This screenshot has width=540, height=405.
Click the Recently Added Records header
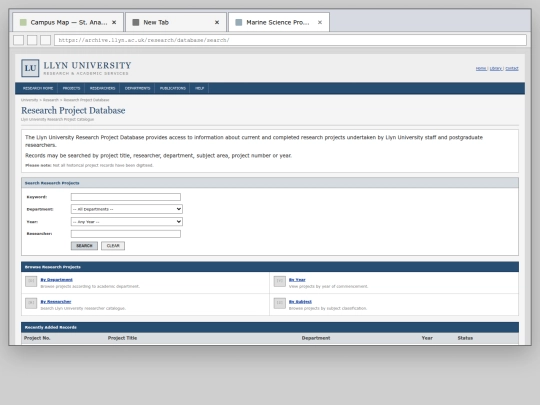tap(270, 327)
